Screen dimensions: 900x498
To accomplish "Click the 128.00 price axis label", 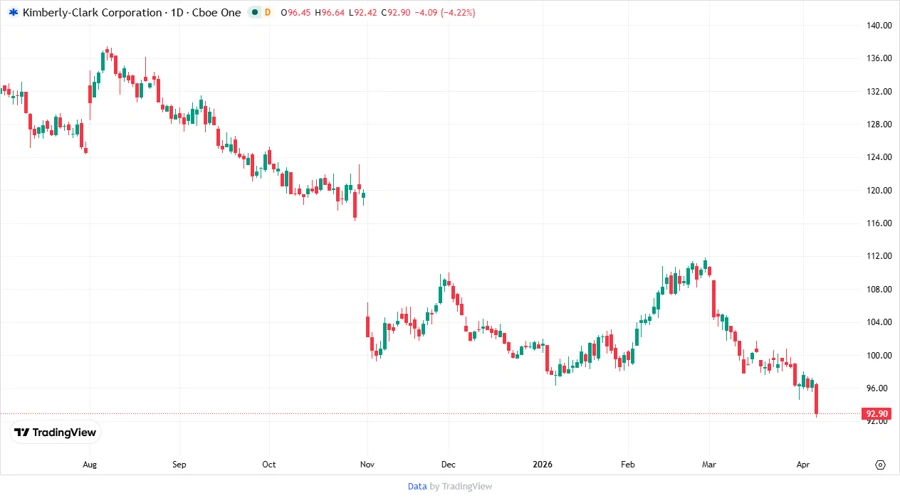I will point(879,124).
